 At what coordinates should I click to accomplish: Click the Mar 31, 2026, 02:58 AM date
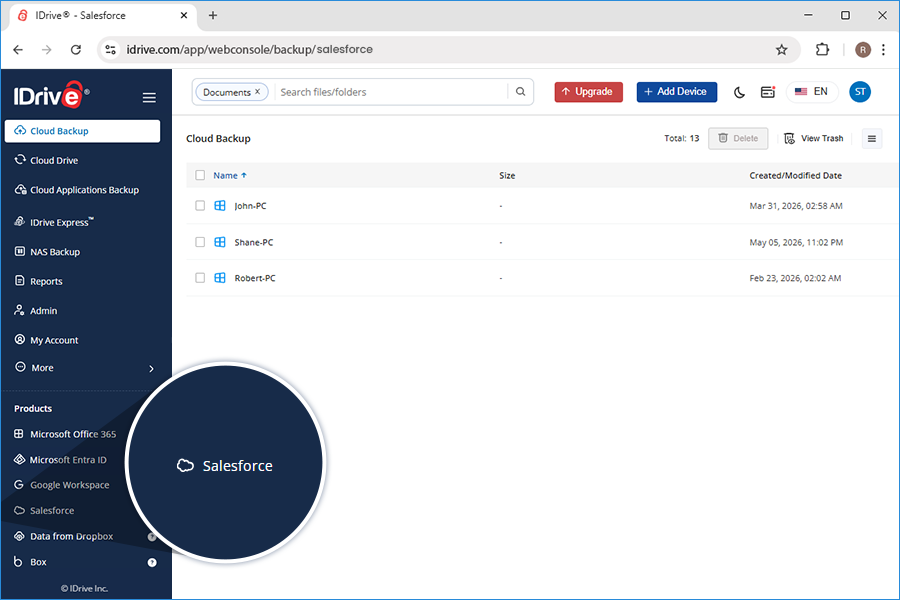tap(796, 206)
